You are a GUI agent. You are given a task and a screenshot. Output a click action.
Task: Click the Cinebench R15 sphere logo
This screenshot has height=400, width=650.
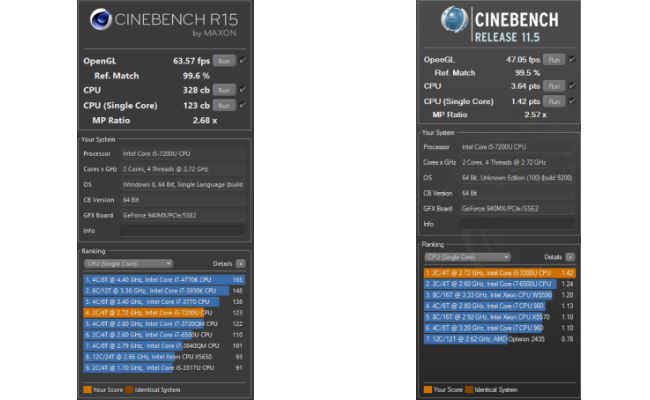pyautogui.click(x=101, y=19)
